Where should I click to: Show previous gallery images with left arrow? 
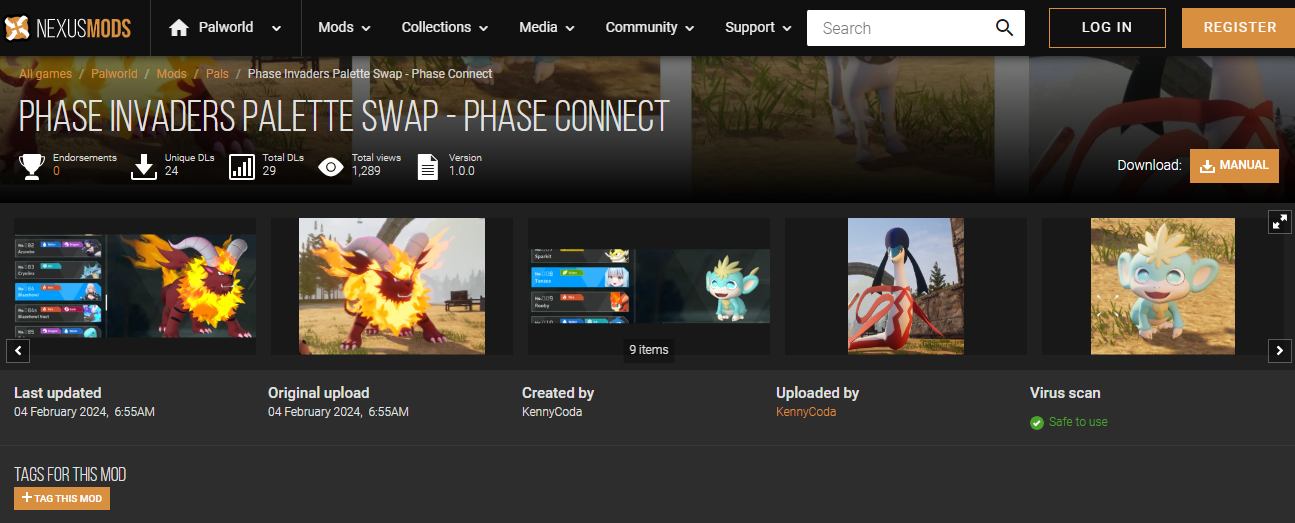18,351
